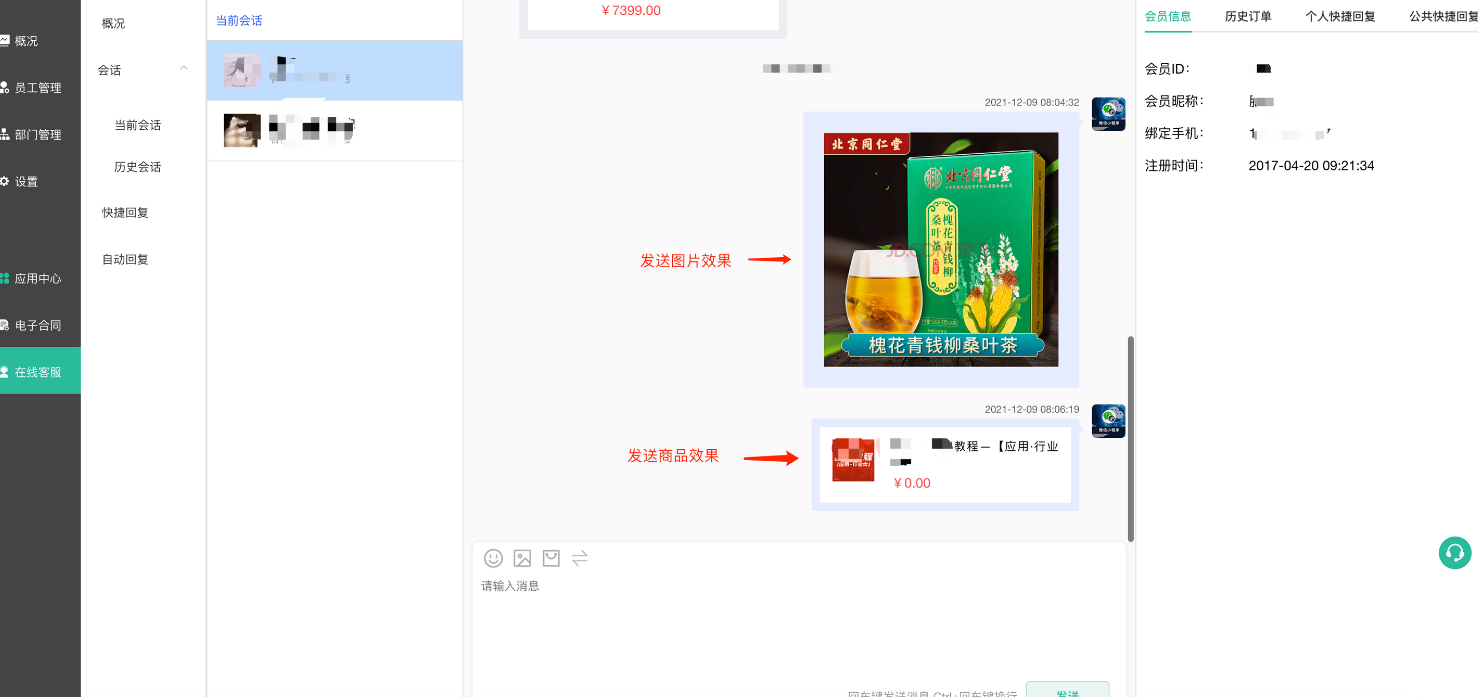Click the transfer conversation arrows icon

pyautogui.click(x=580, y=558)
